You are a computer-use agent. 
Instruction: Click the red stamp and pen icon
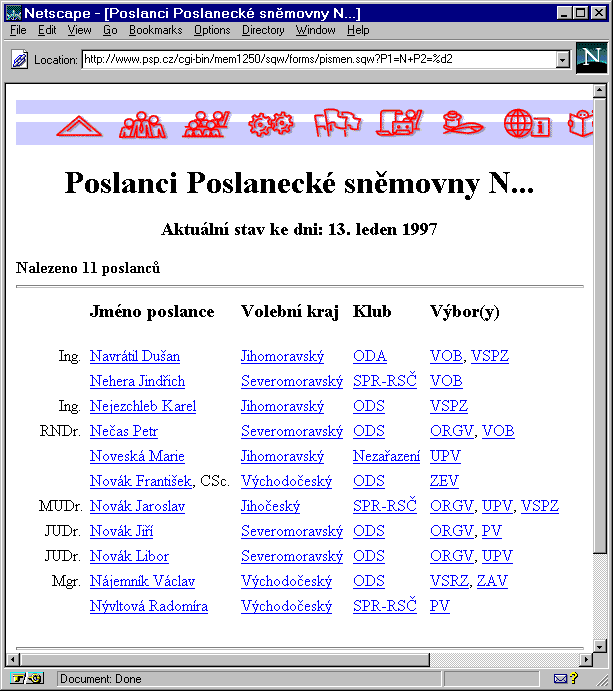pyautogui.click(x=462, y=123)
